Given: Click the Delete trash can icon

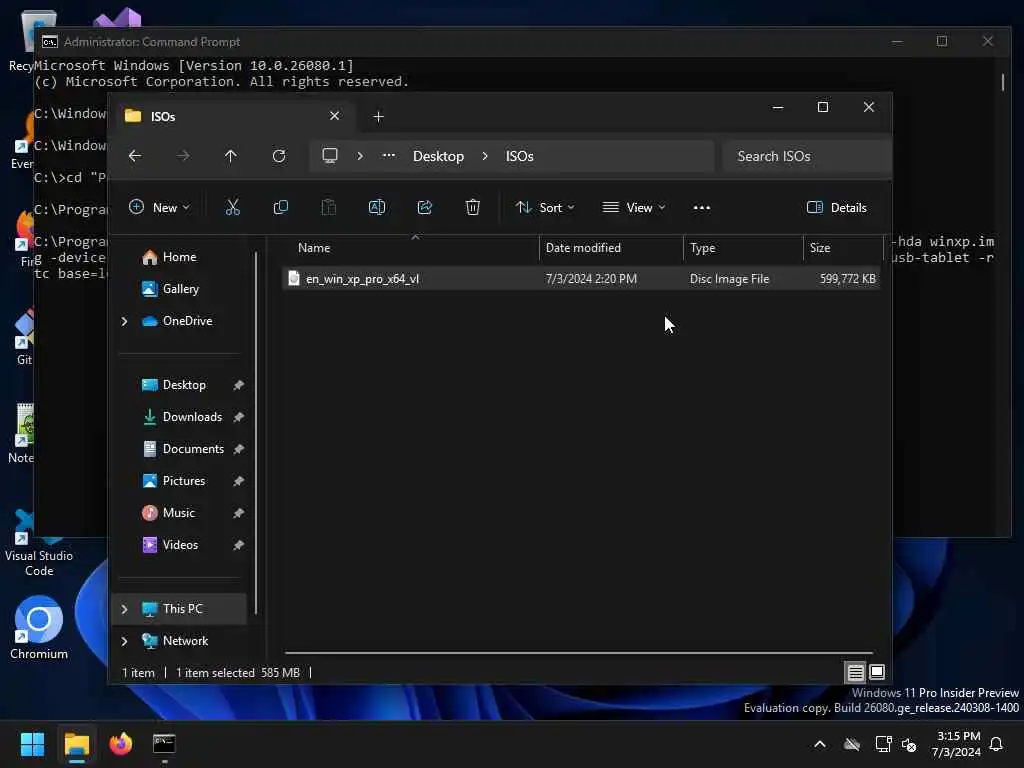Looking at the screenshot, I should pos(473,208).
